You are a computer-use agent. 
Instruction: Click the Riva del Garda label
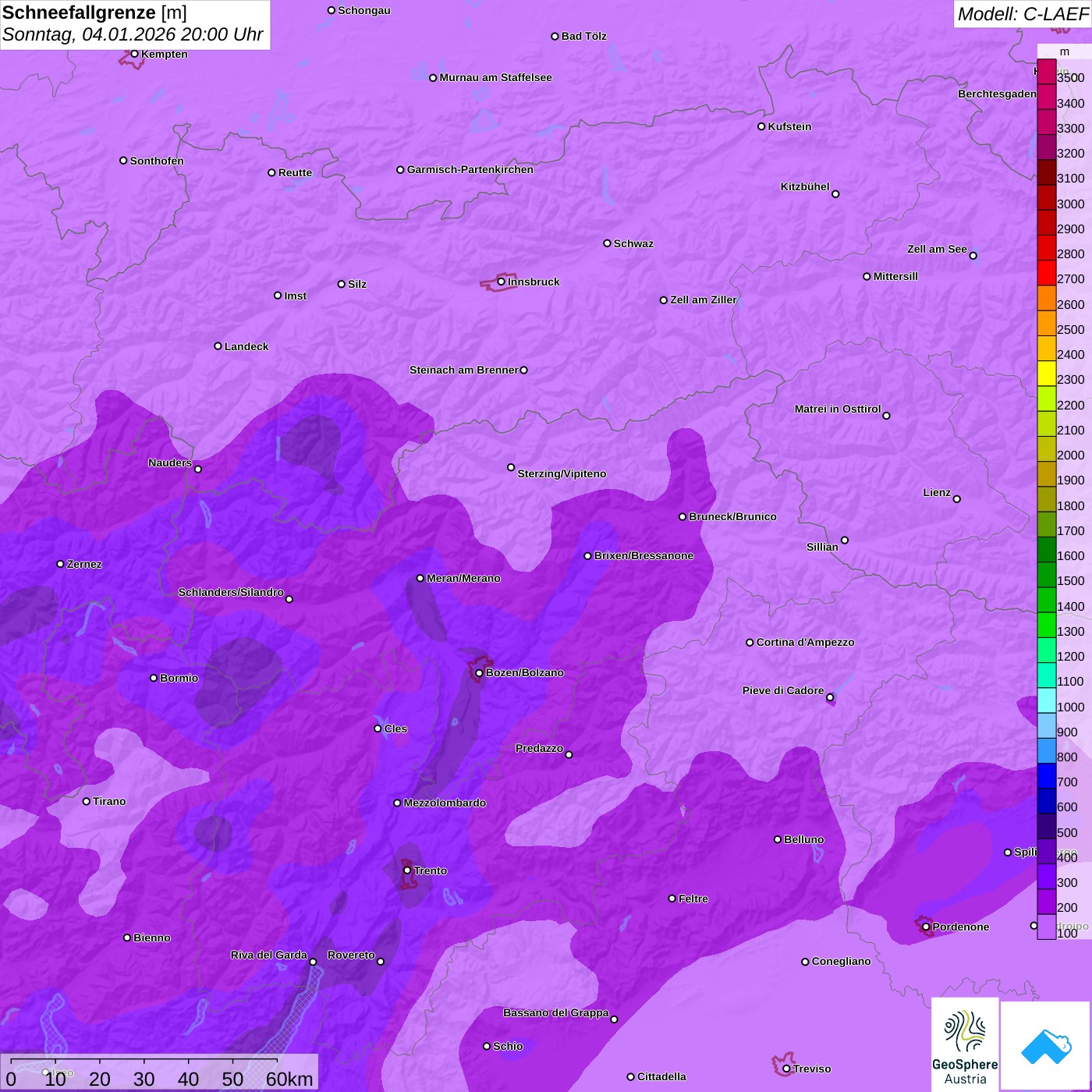tap(268, 955)
